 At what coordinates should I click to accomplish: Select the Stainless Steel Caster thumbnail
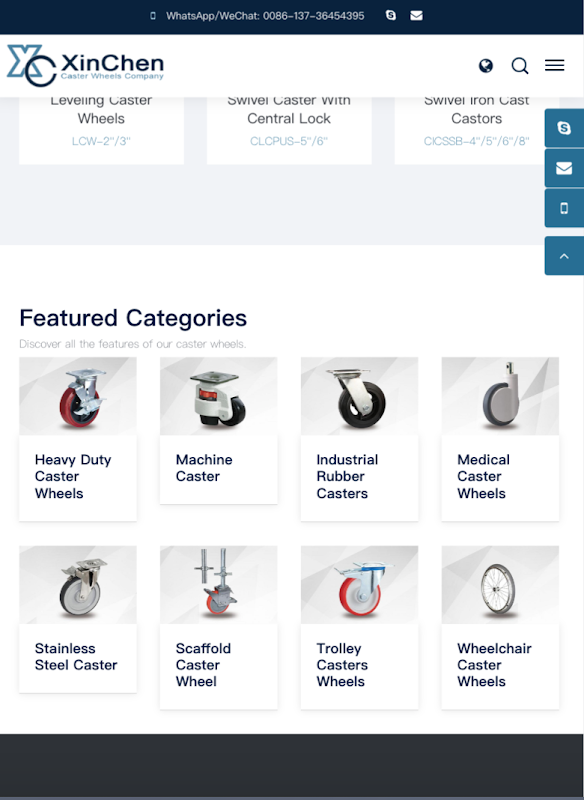pos(78,585)
